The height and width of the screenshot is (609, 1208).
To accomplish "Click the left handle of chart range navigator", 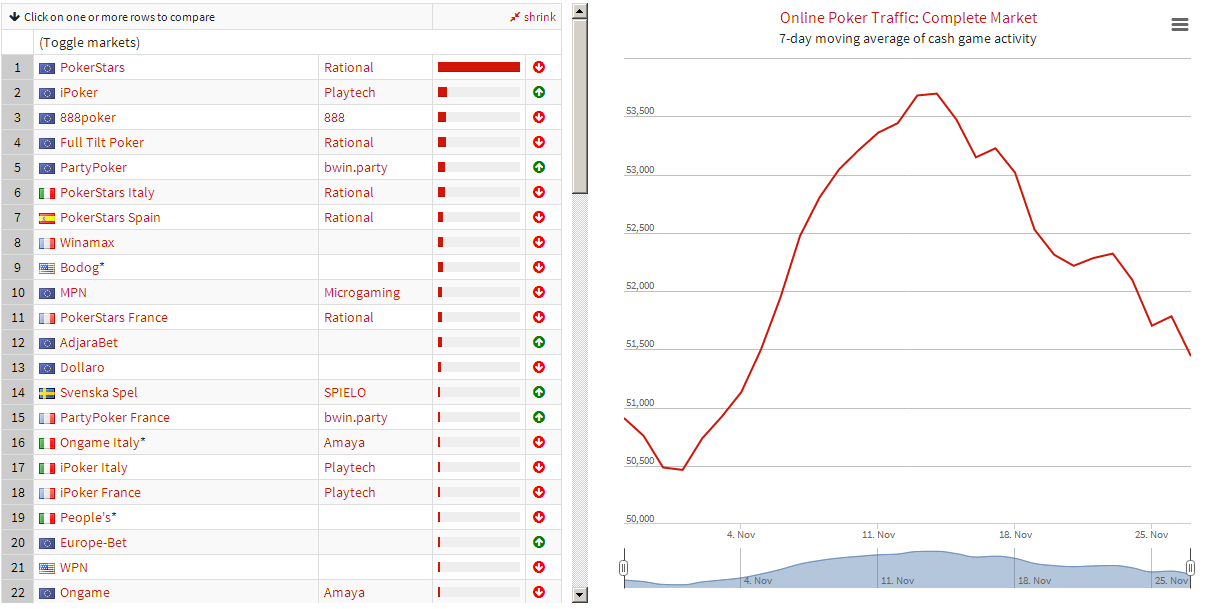I will coord(624,568).
